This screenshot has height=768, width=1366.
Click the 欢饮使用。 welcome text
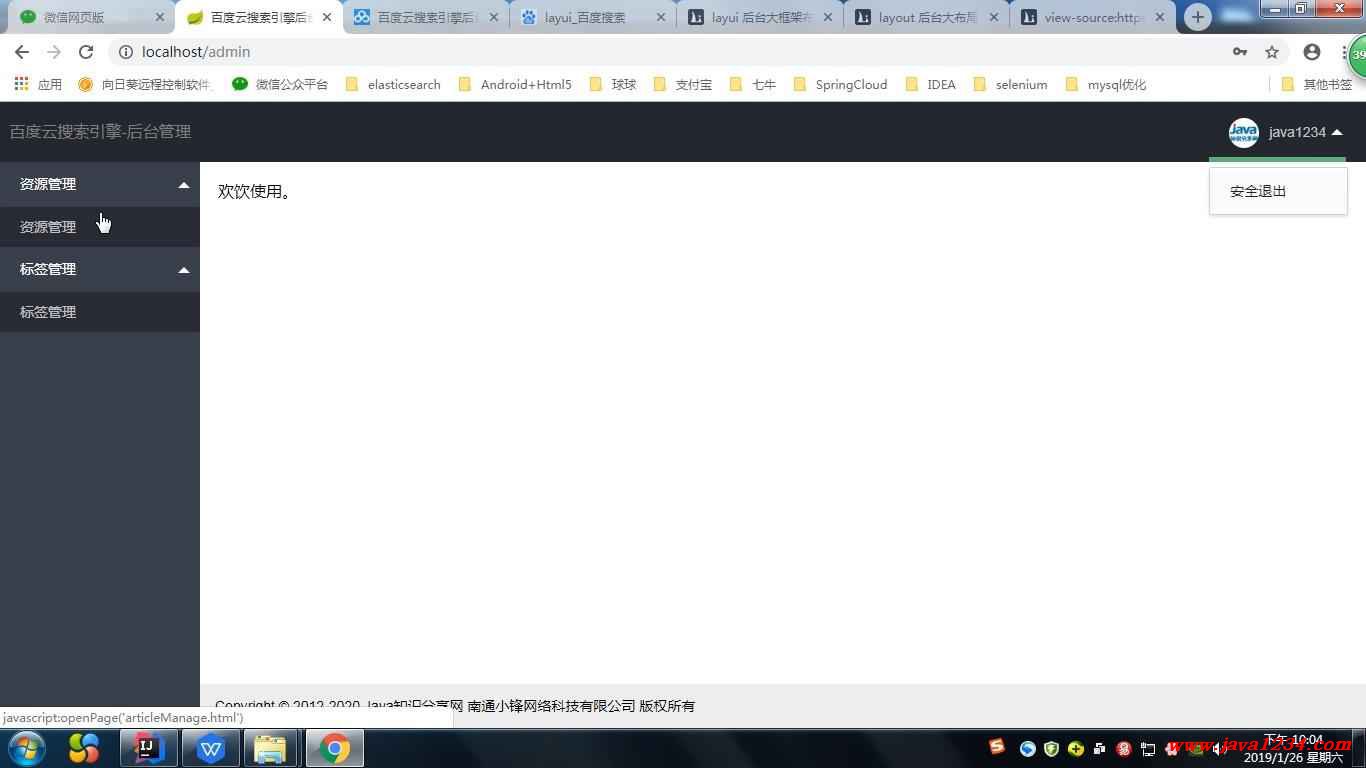point(255,191)
